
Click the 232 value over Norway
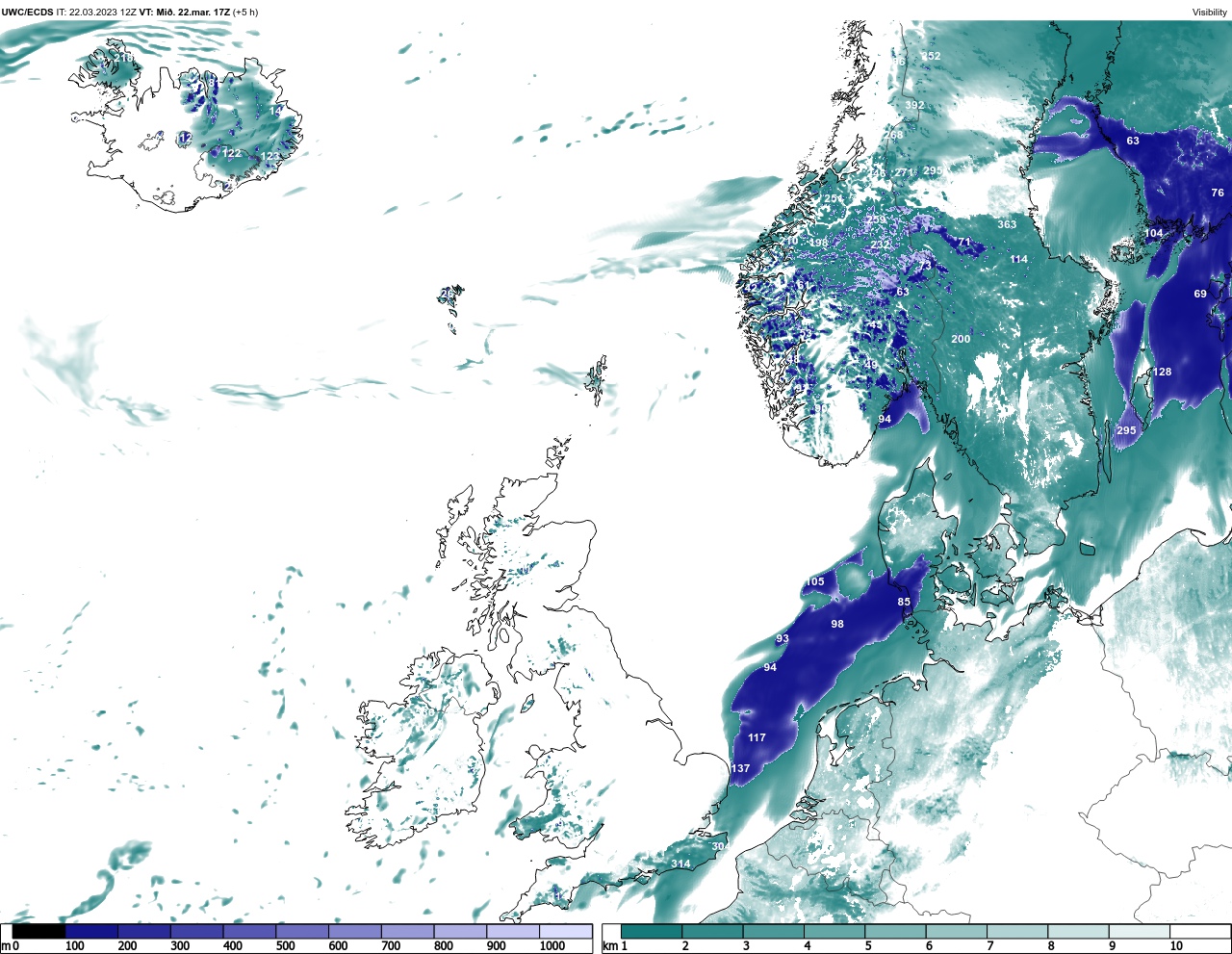click(880, 245)
